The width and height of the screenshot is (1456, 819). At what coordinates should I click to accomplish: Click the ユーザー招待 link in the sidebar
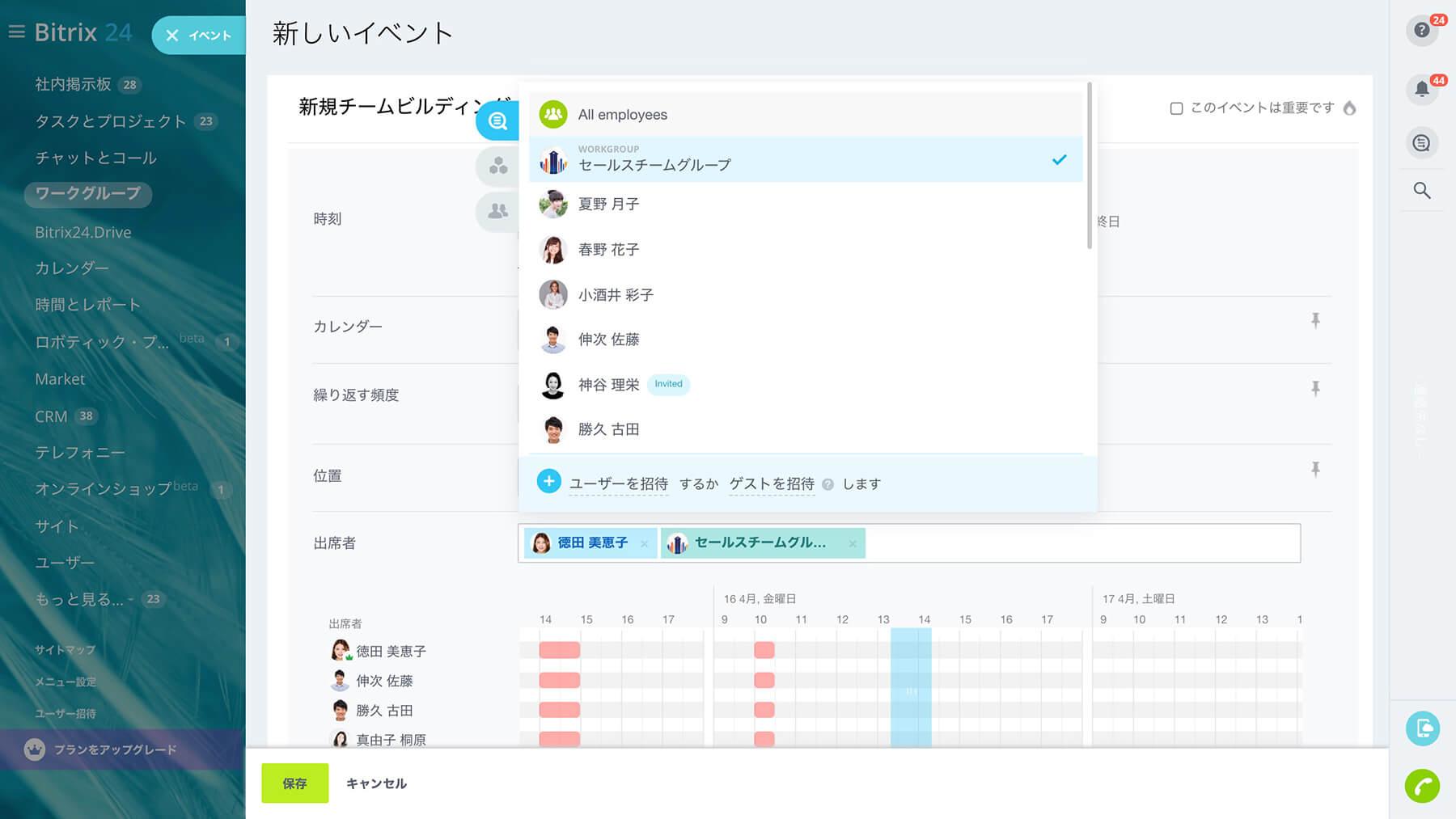[x=65, y=713]
